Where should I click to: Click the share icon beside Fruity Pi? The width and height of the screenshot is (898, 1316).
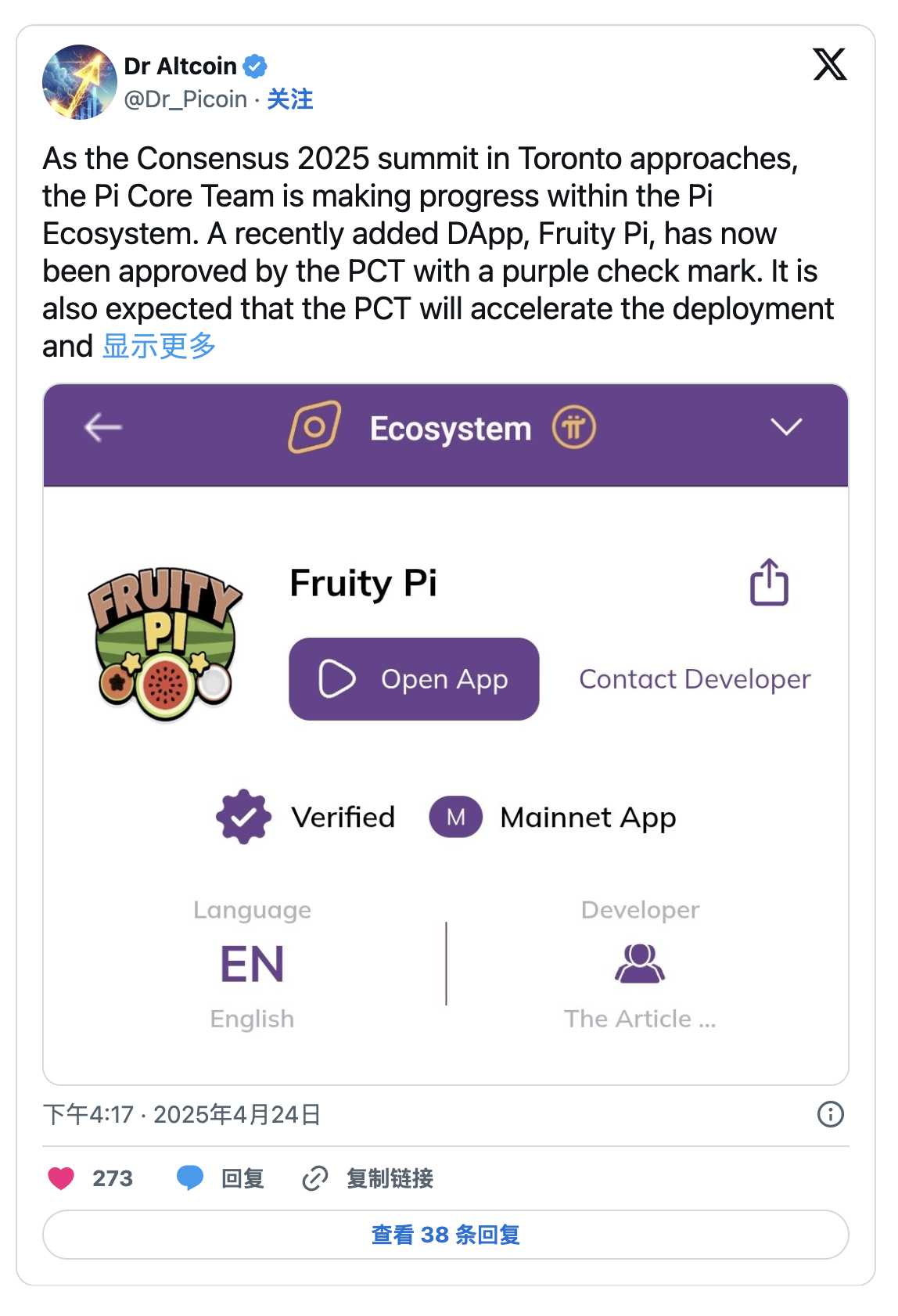[769, 582]
